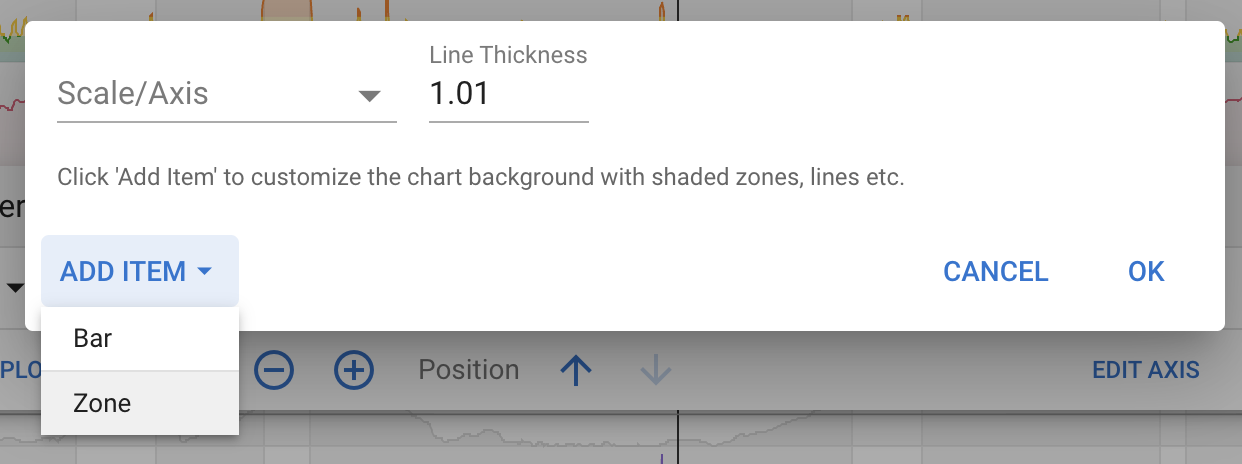Click the small black arrow at left edge
The height and width of the screenshot is (464, 1242).
15,288
